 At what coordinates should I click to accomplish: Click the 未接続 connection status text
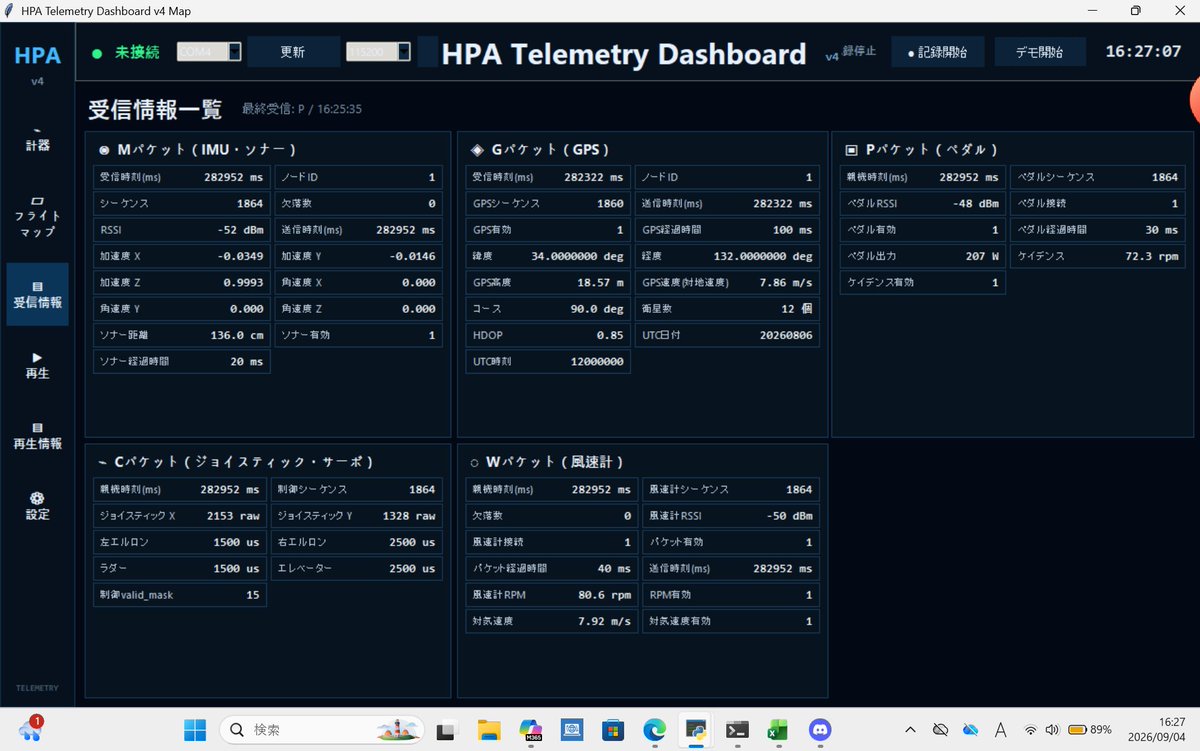[x=137, y=52]
